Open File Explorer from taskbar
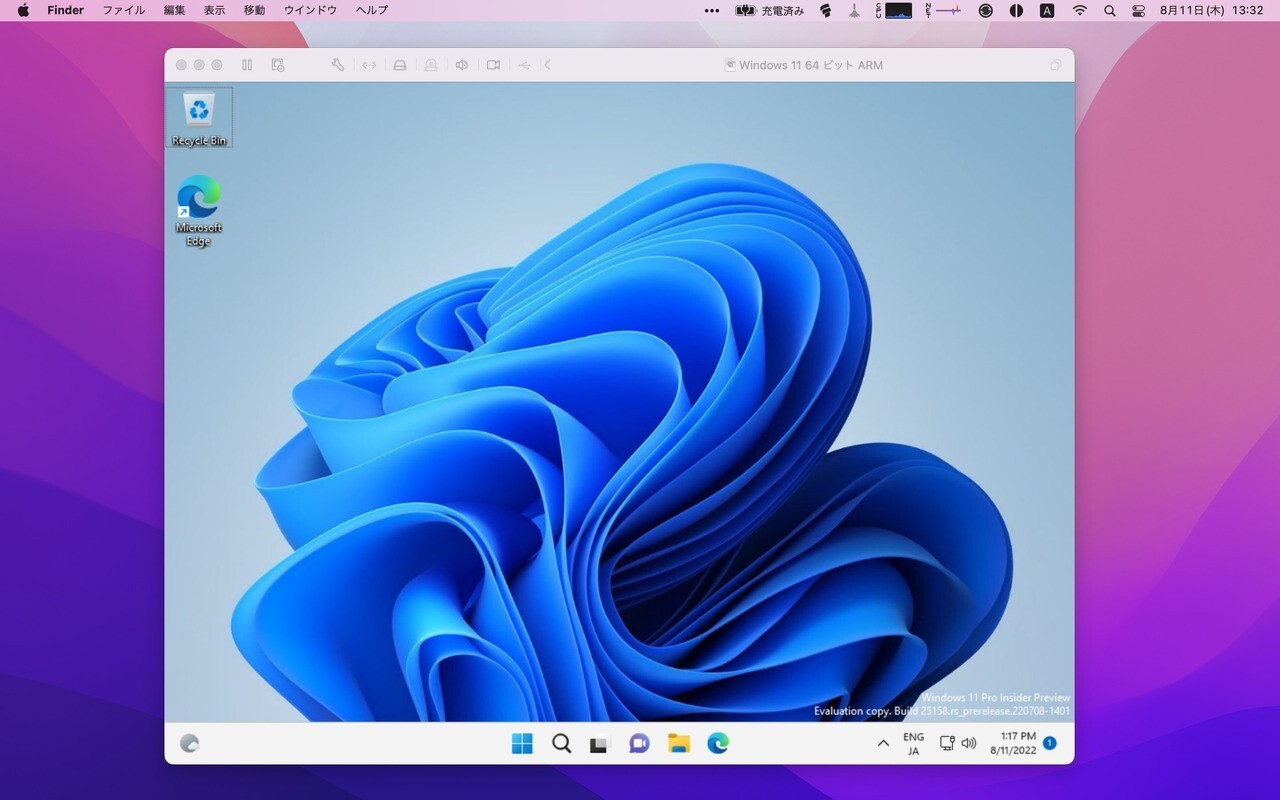Image resolution: width=1280 pixels, height=800 pixels. point(679,743)
